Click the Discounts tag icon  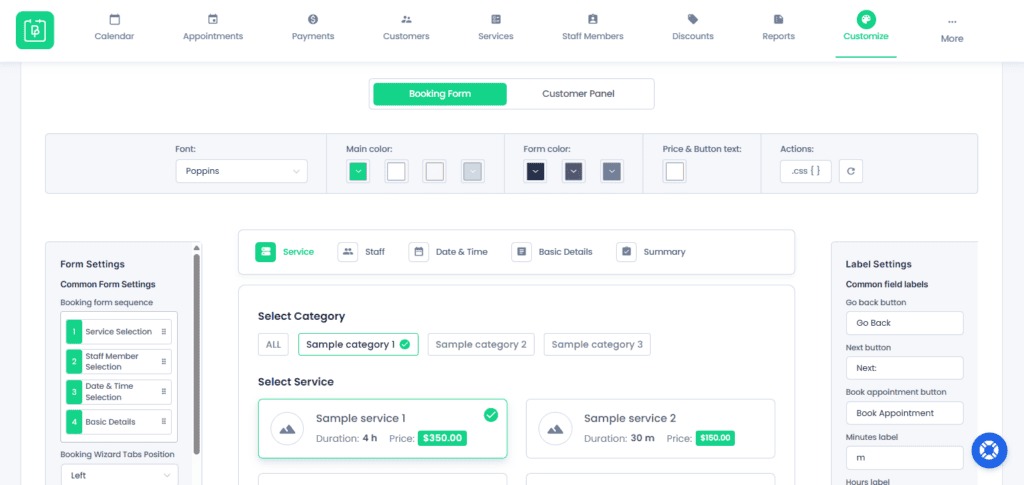pyautogui.click(x=693, y=19)
